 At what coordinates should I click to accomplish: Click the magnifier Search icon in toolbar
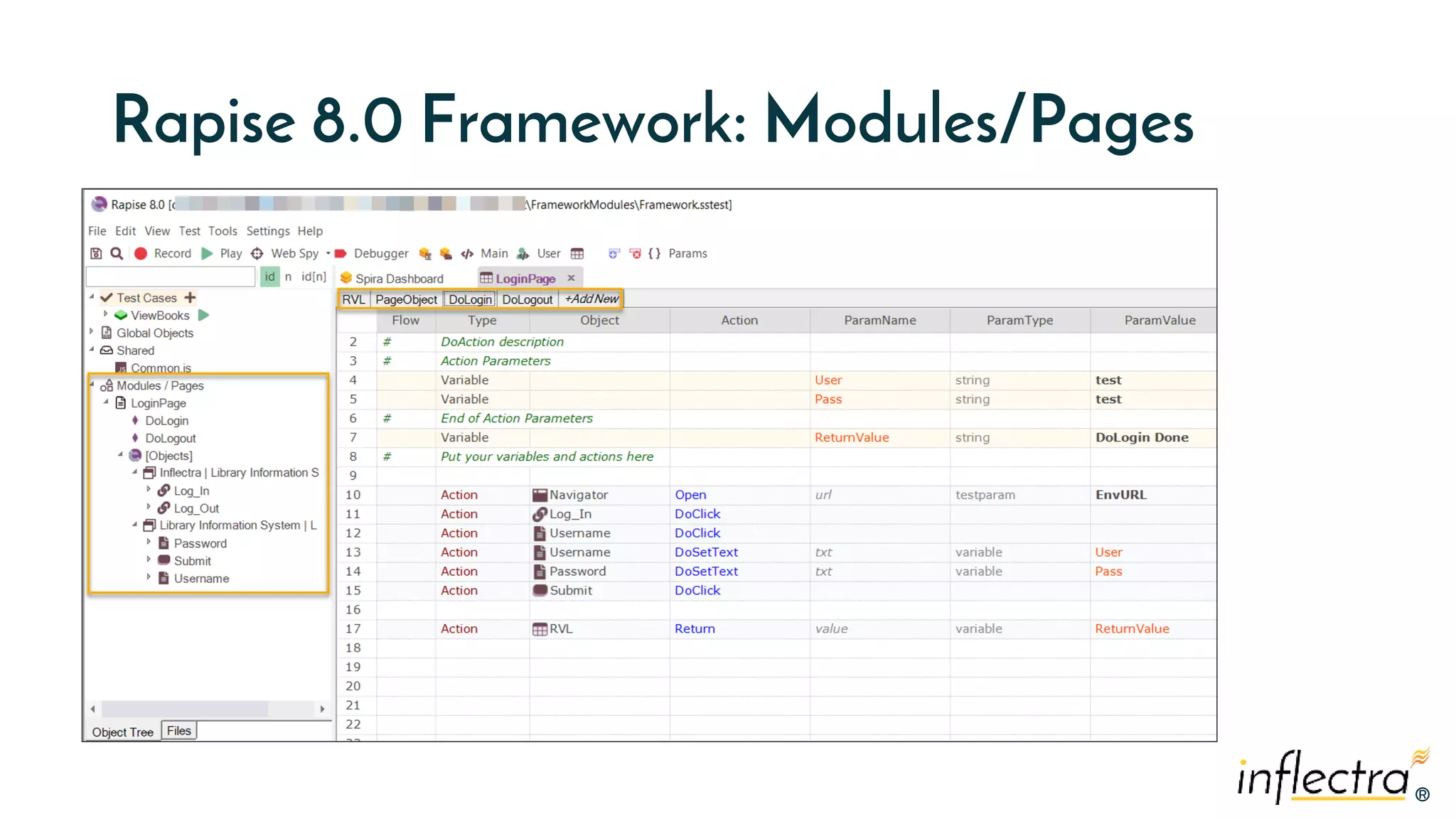coord(117,253)
